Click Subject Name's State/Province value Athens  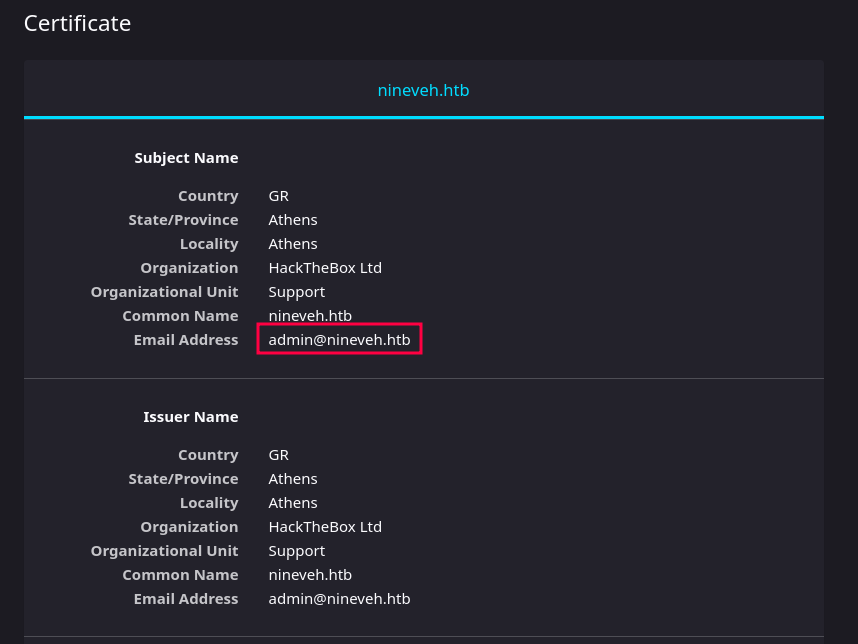click(x=293, y=220)
